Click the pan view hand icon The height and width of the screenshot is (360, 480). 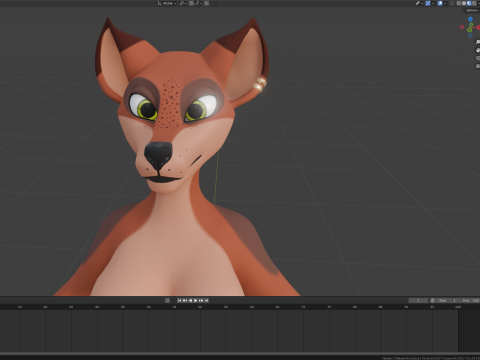478,50
